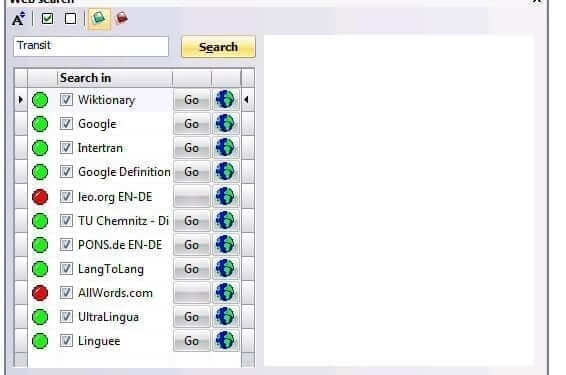
Task: Click Go button for Linguee
Action: tap(192, 341)
